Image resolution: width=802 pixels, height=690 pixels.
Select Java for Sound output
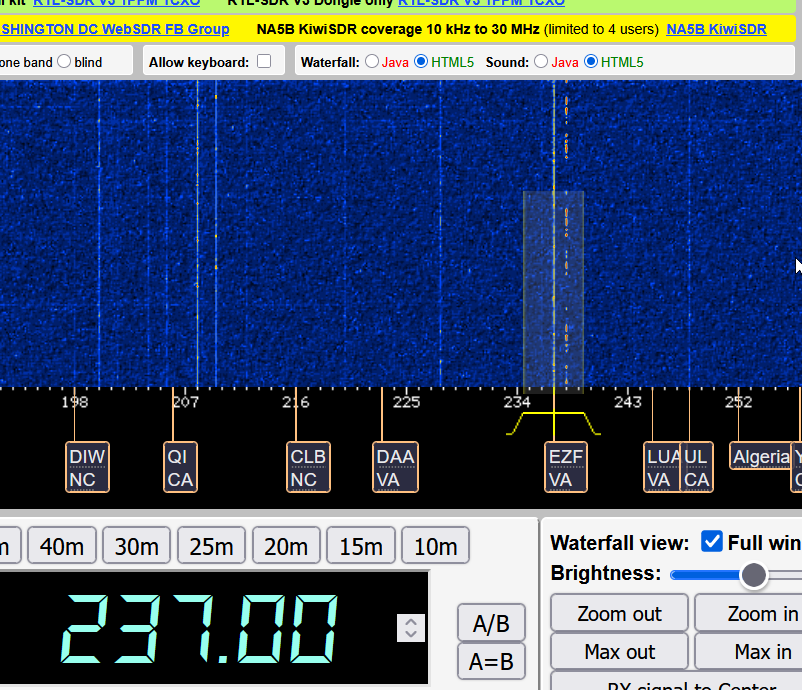click(x=541, y=62)
